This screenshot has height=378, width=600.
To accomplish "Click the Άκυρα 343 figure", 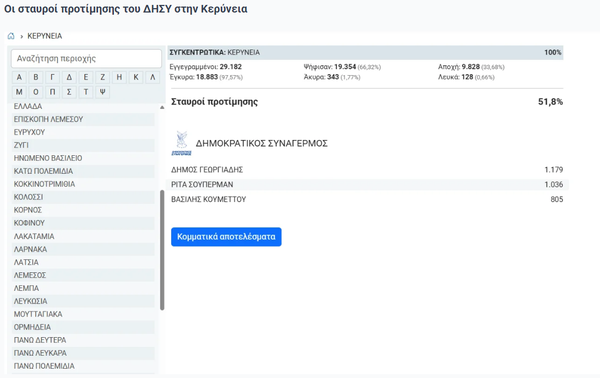I will click(332, 77).
